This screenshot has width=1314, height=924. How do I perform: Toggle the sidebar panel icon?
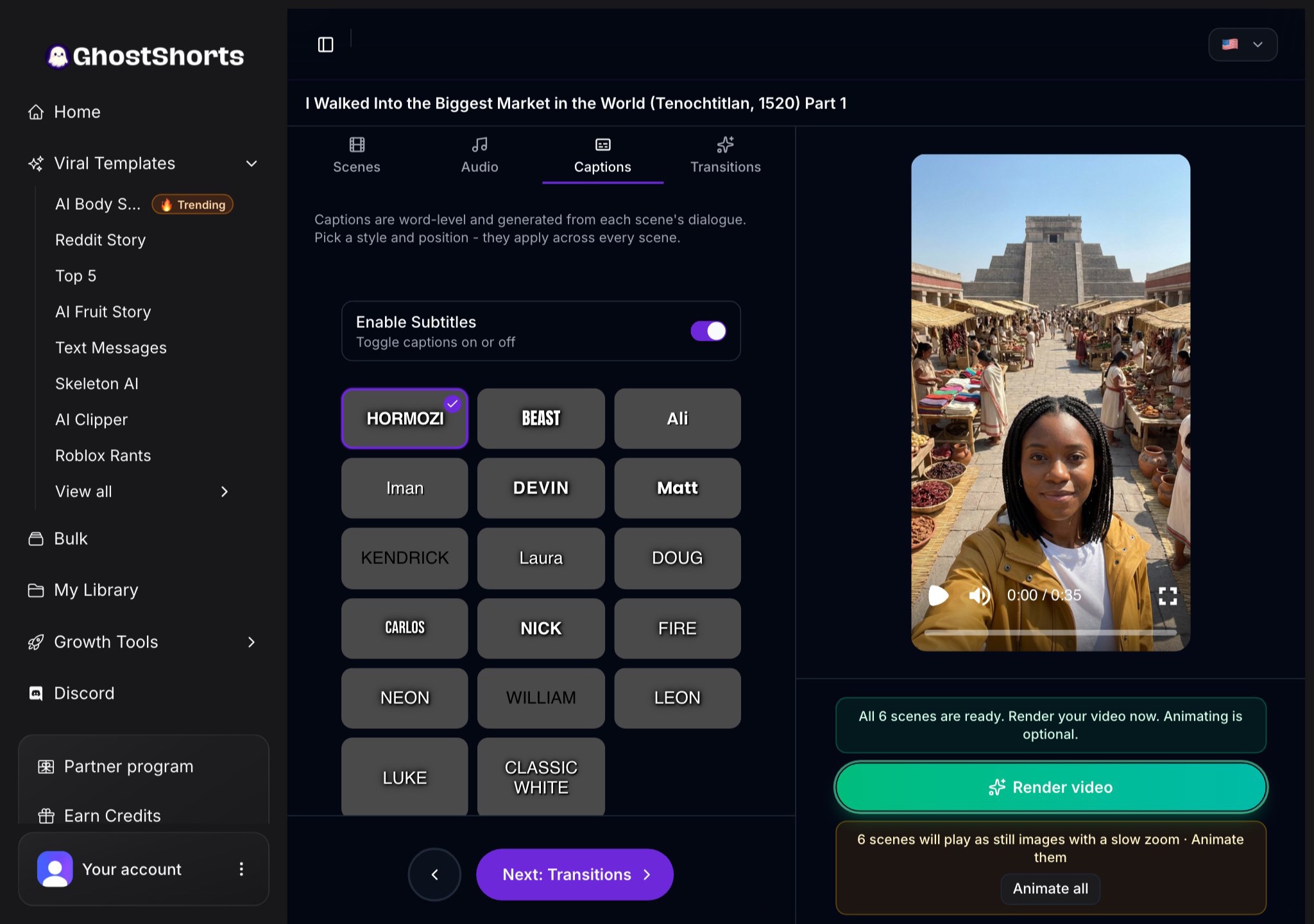tap(326, 44)
